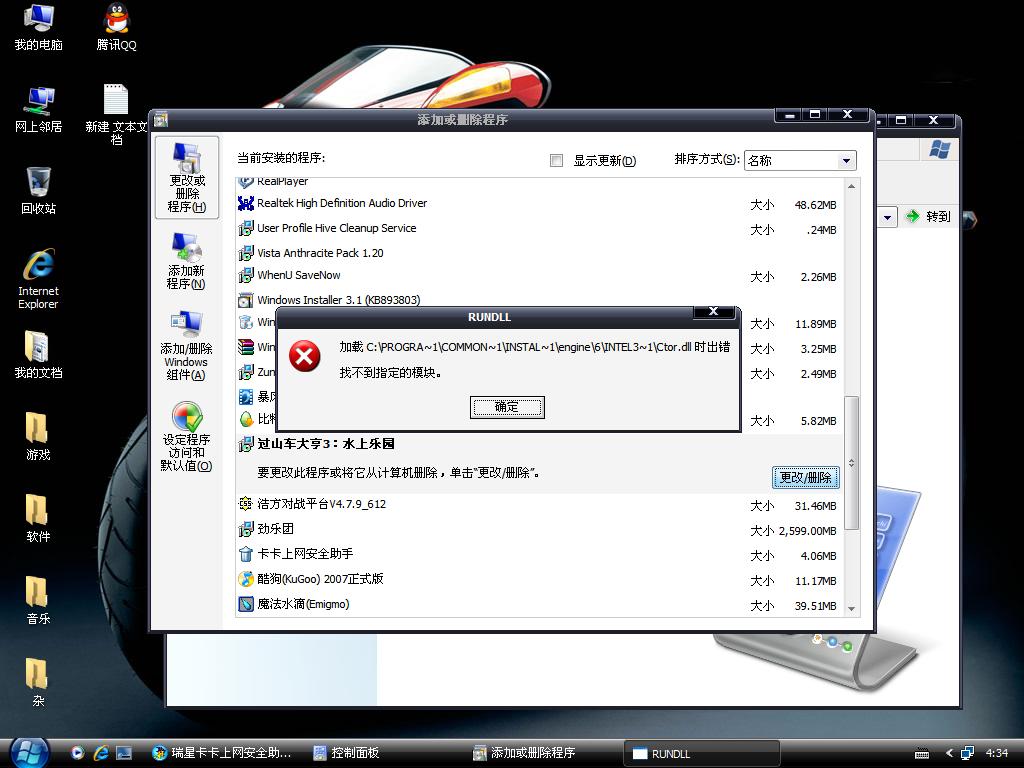Toggle the 显示更新 checkbox
Screen dimensions: 1024x768
click(556, 161)
